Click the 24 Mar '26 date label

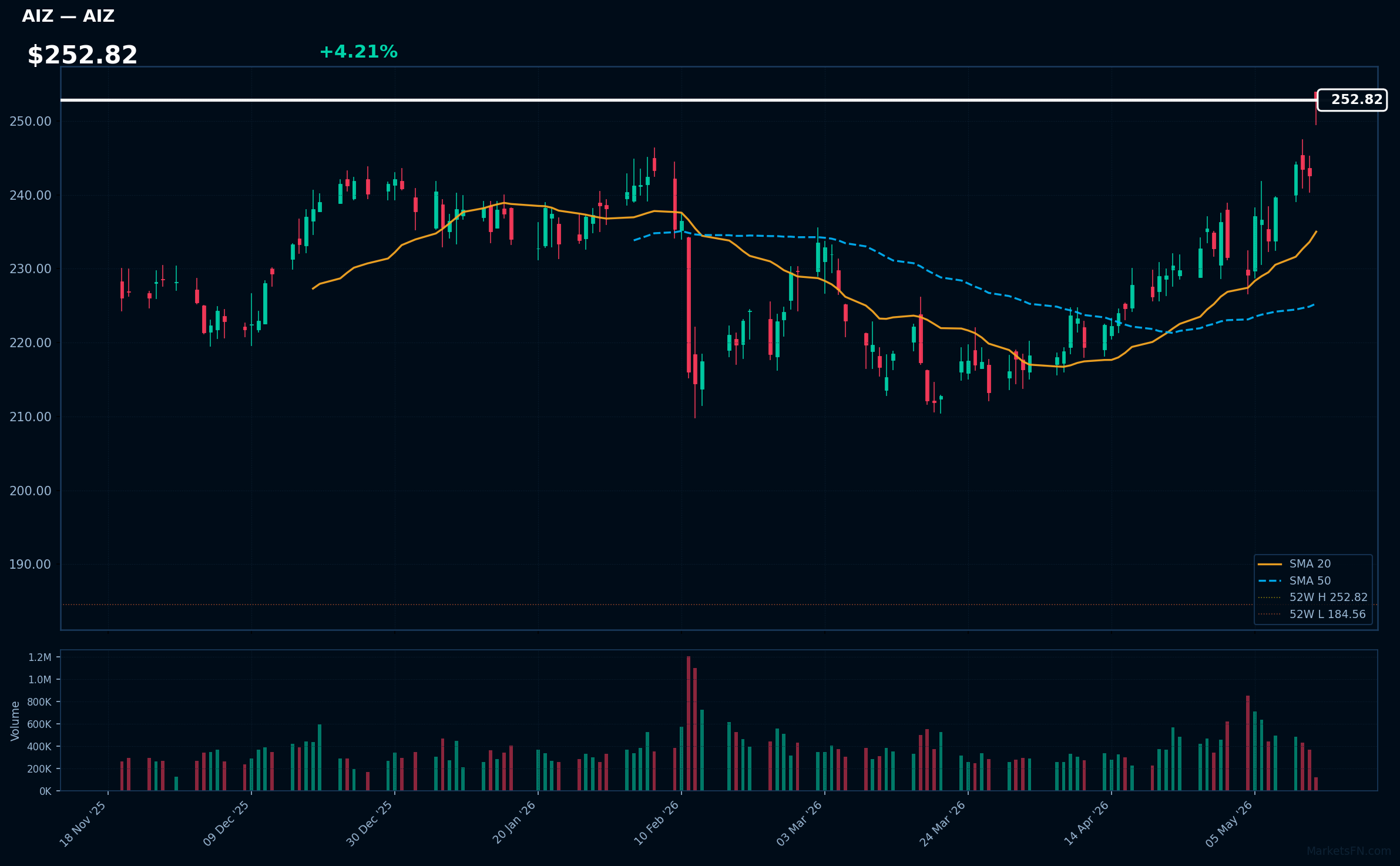tap(943, 824)
